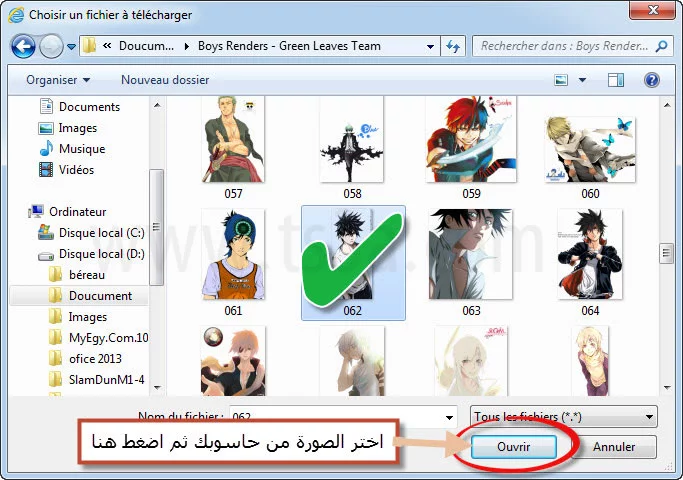Select the blonde character thumbnail below 064
Screen dimensions: 683x480
[x=590, y=361]
